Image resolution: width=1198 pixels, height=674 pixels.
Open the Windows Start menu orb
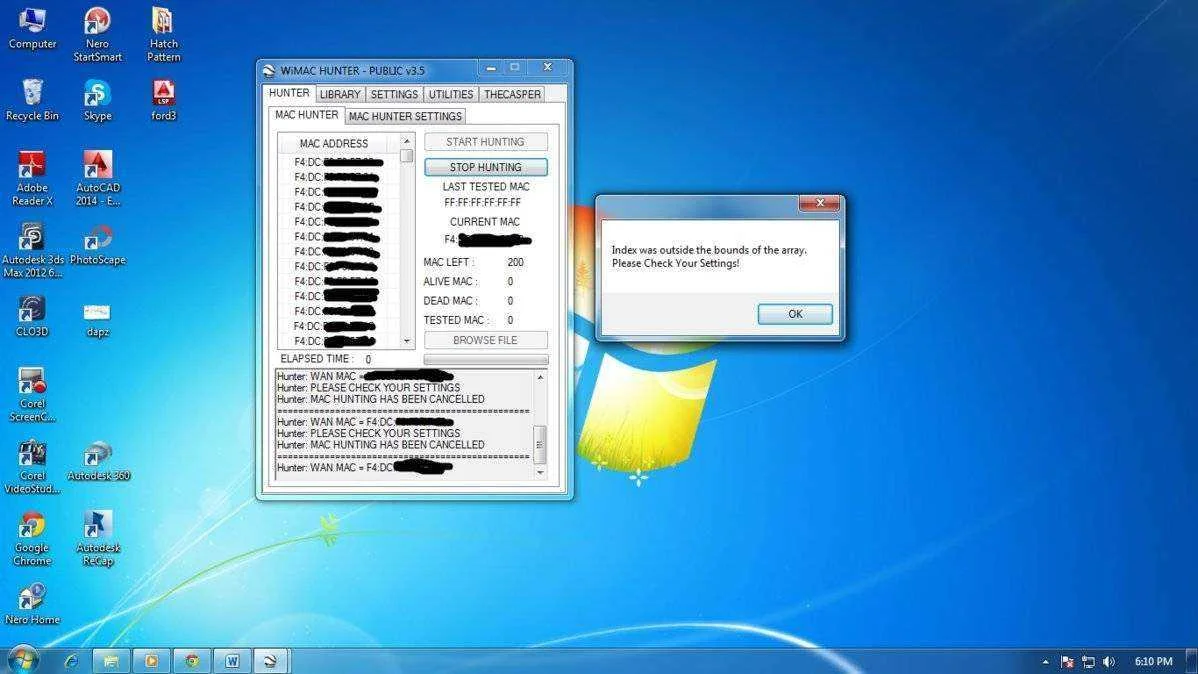coord(22,659)
